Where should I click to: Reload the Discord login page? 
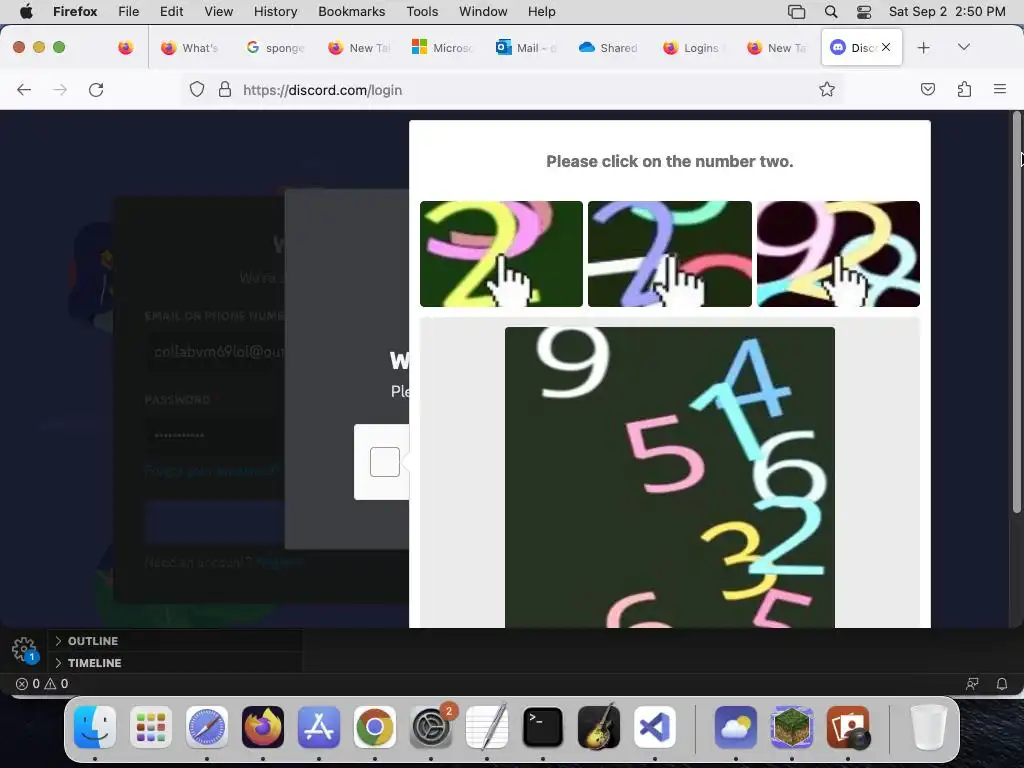click(96, 89)
